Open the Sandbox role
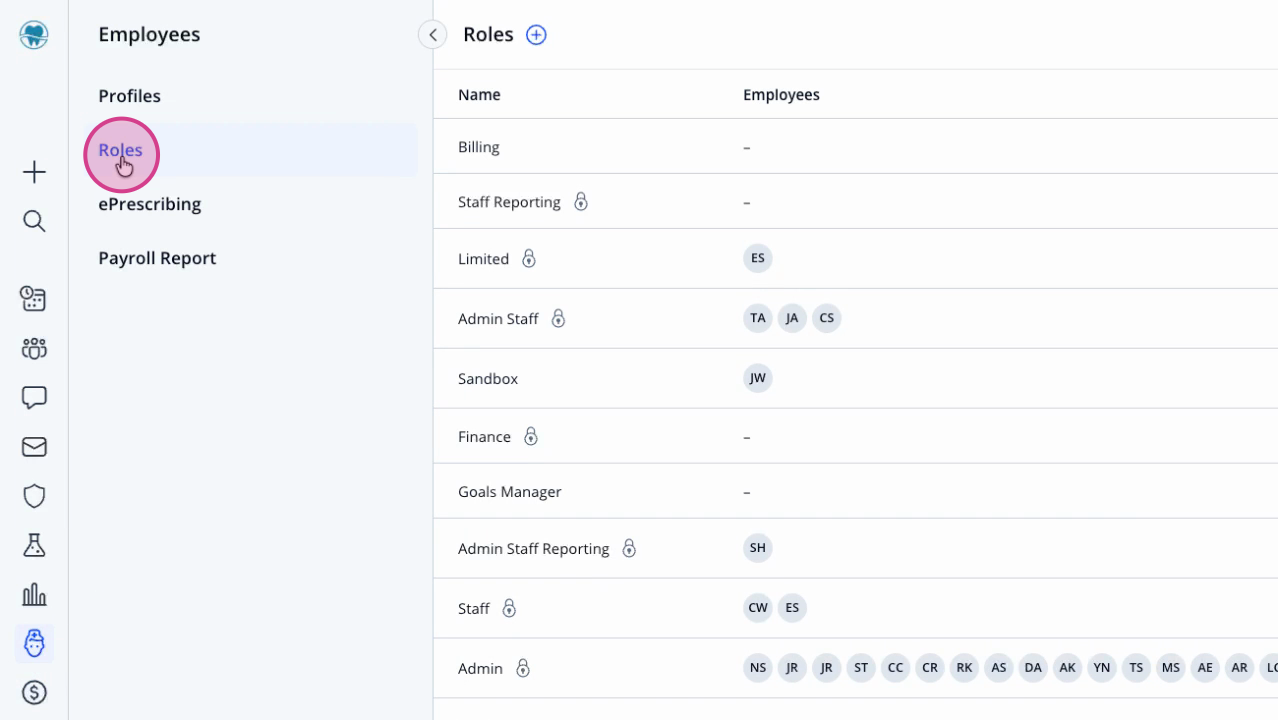This screenshot has width=1278, height=720. click(x=488, y=379)
